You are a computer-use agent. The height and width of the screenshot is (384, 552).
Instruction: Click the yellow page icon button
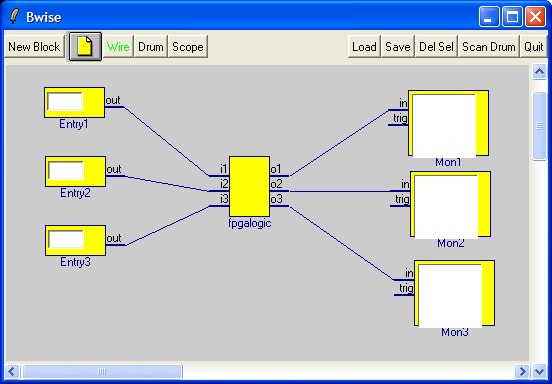(85, 46)
